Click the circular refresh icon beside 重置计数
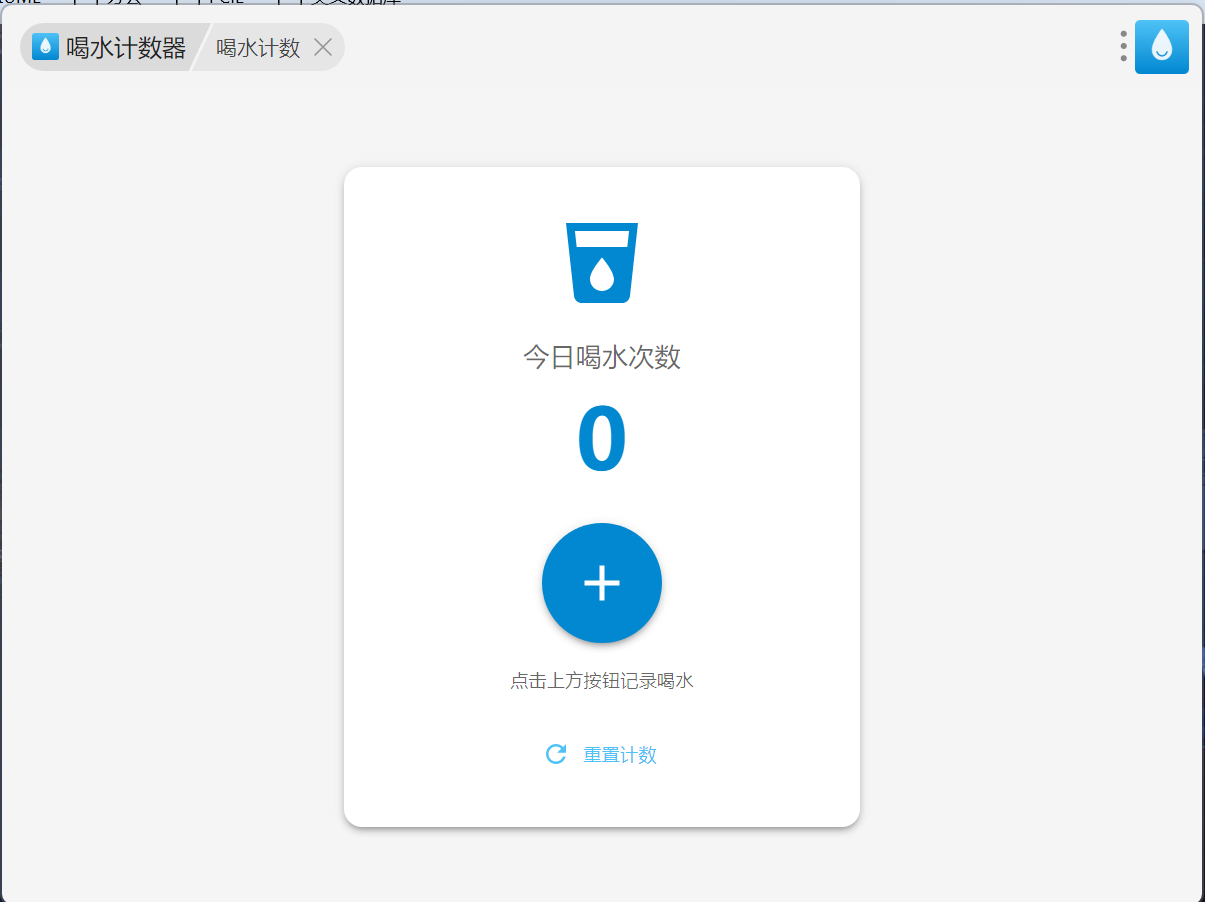 coord(556,754)
